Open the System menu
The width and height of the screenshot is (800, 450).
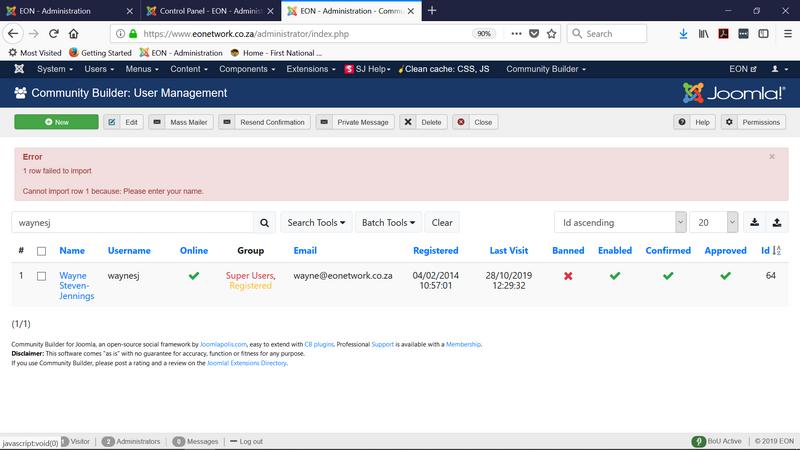pos(55,69)
